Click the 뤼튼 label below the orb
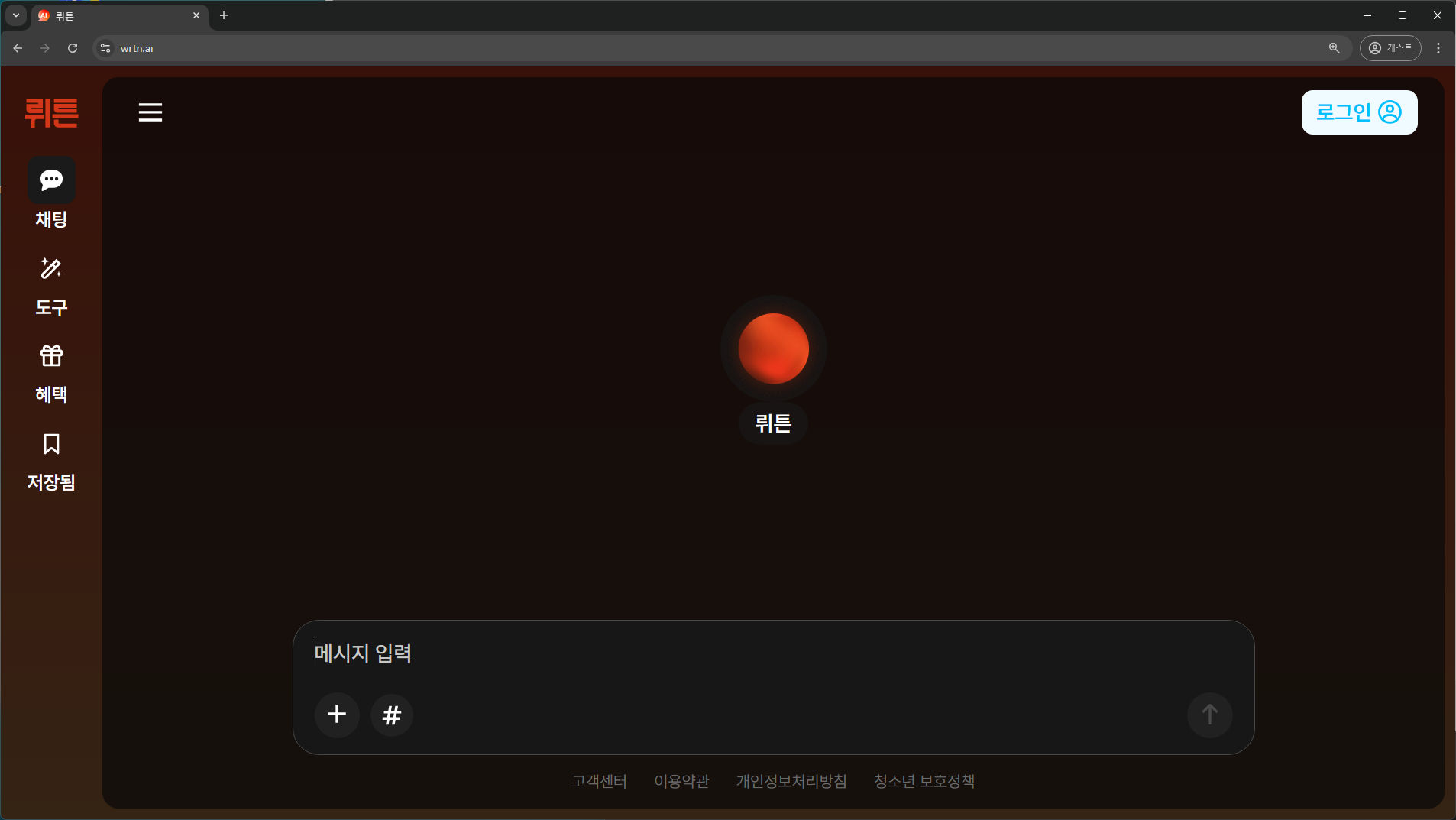 coord(773,423)
